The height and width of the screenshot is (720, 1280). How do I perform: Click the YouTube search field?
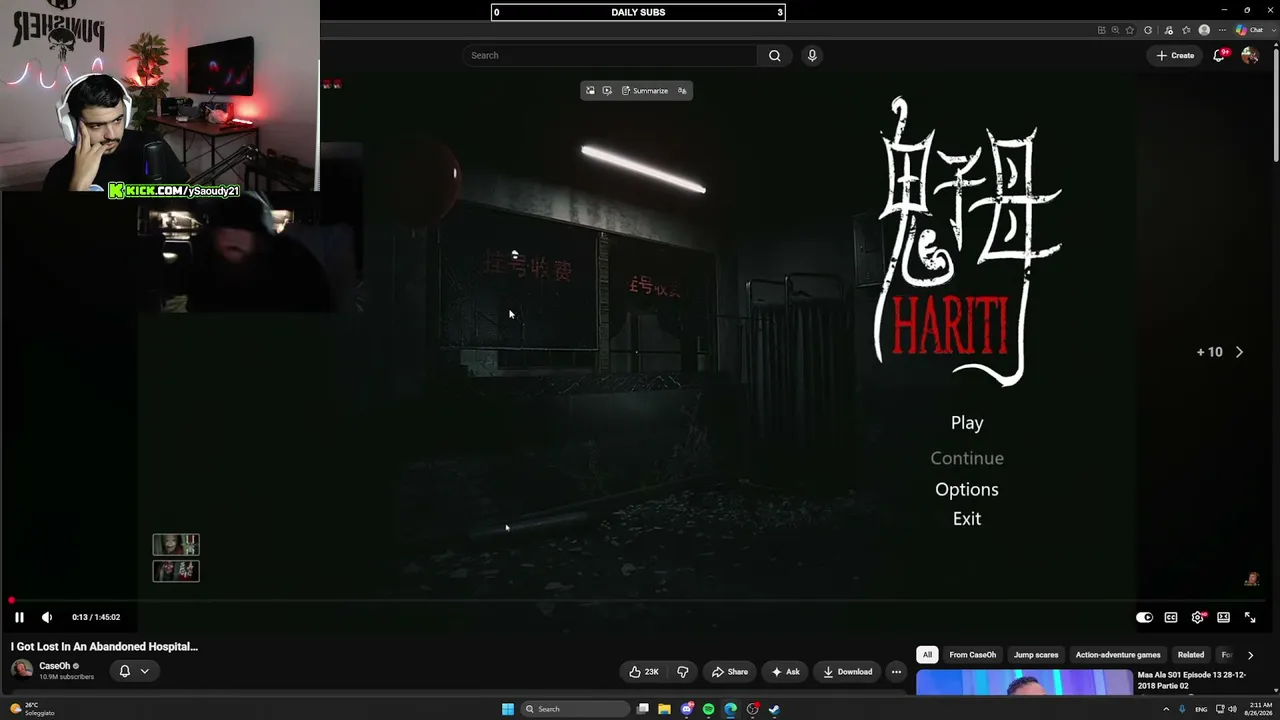tap(610, 55)
